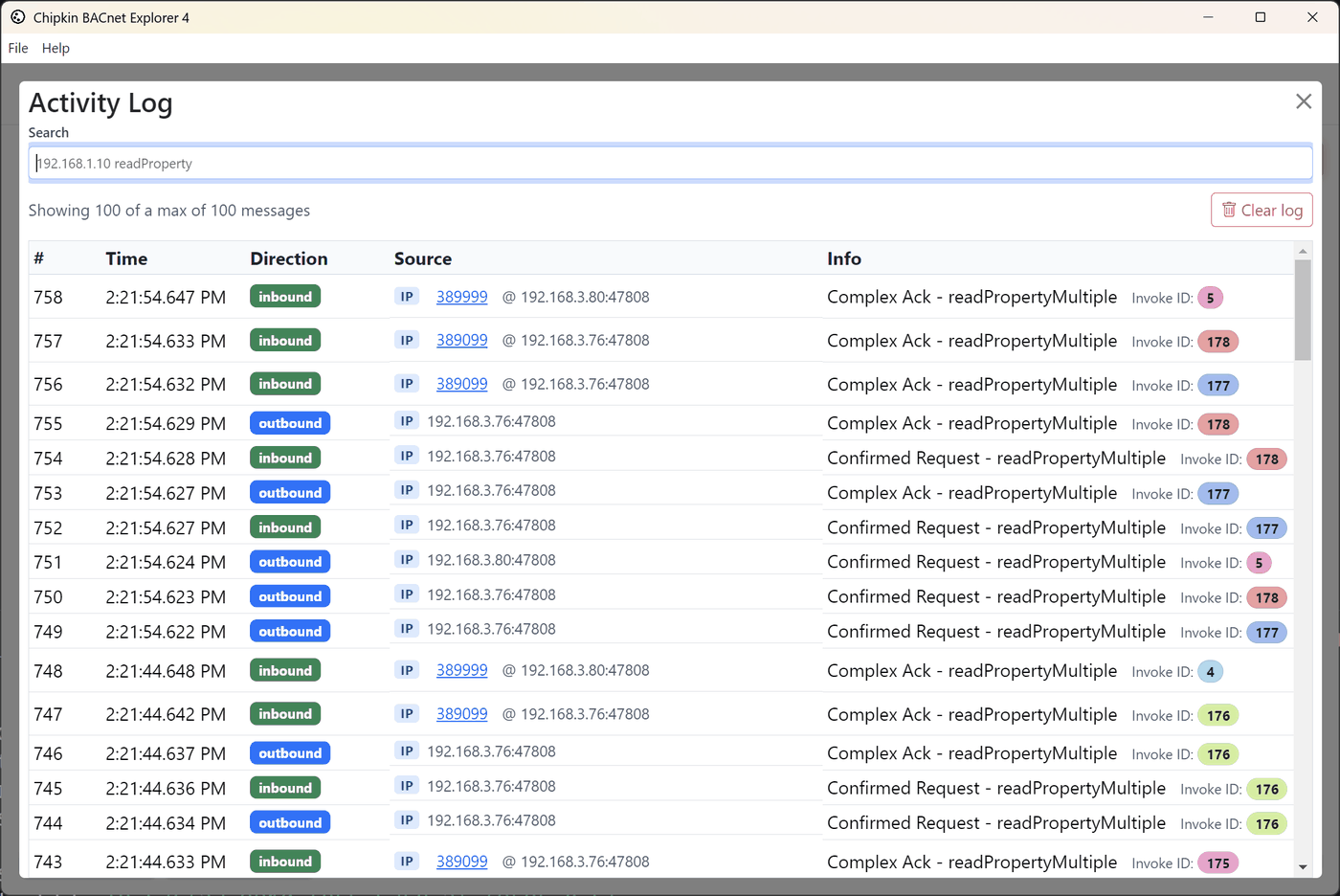Click source 192.168.3.80:47808 in row 751
Screen dimensions: 1340x896
point(491,560)
